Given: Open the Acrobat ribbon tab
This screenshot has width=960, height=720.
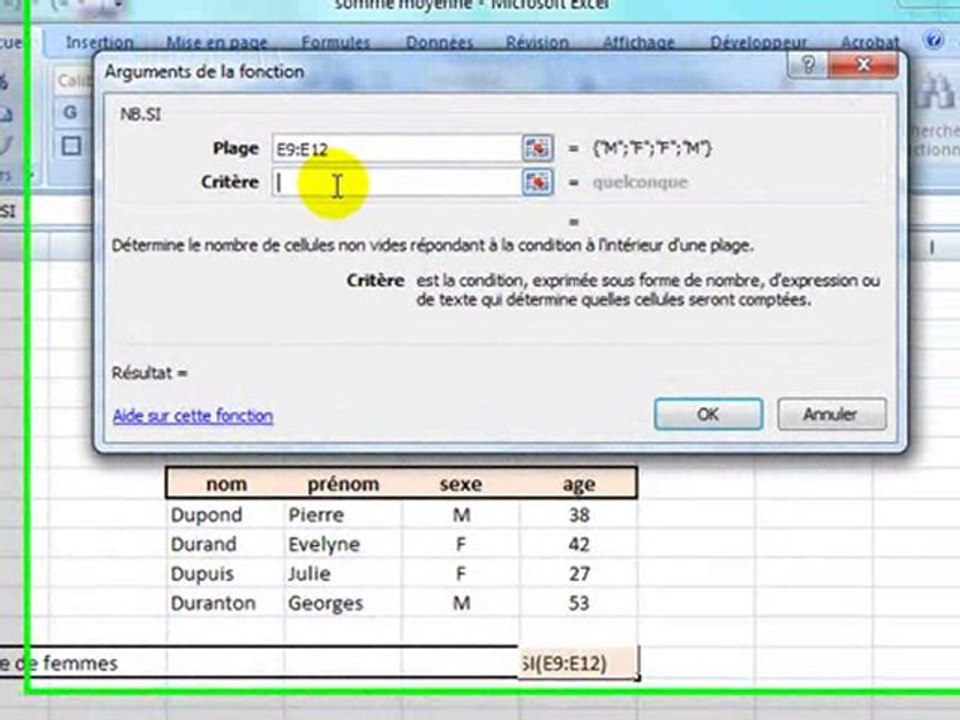Looking at the screenshot, I should click(870, 42).
